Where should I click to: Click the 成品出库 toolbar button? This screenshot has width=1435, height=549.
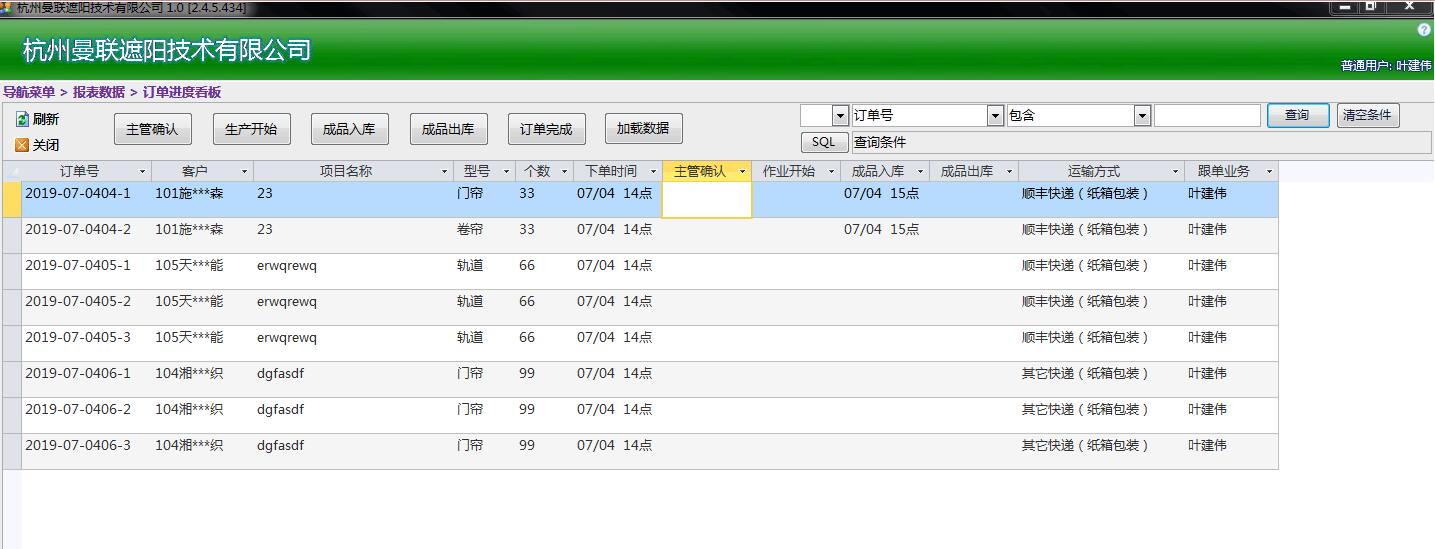[x=448, y=129]
